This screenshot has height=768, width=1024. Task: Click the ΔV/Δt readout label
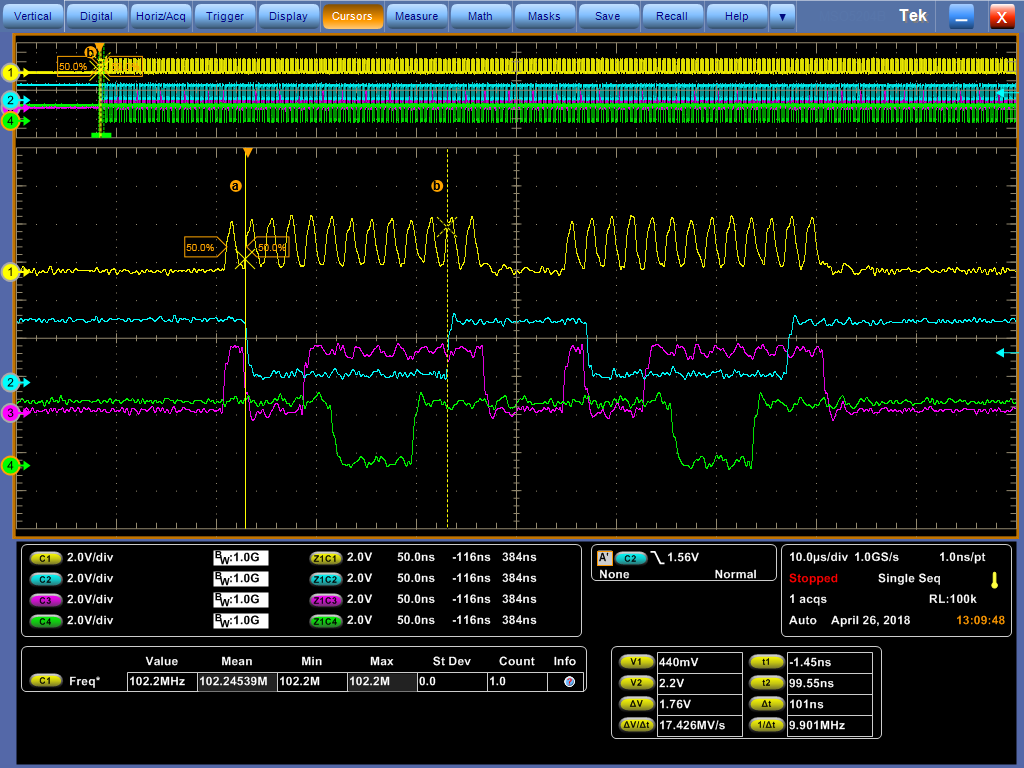click(636, 725)
